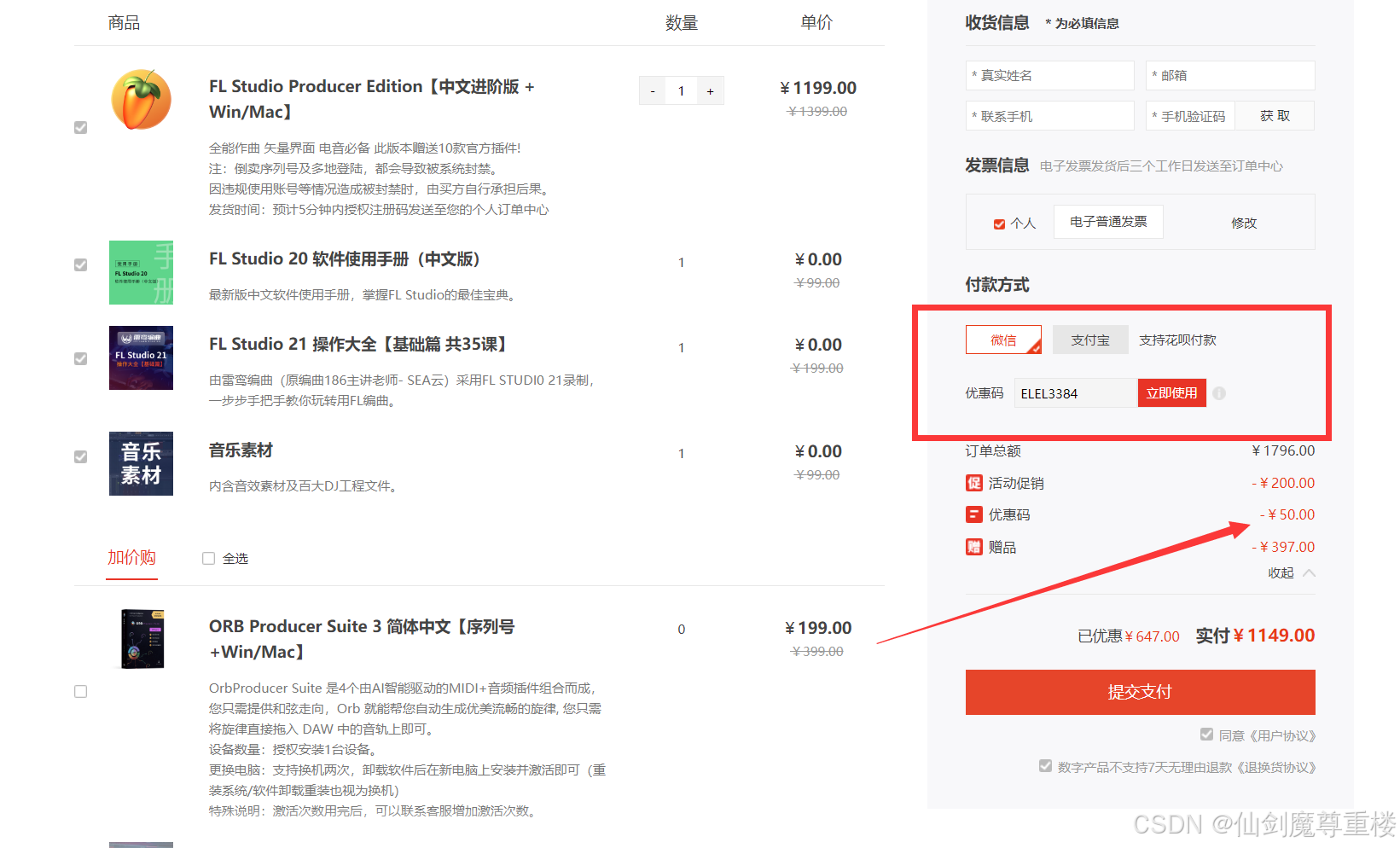Select the 支付宝 payment option
Image resolution: width=1400 pixels, height=848 pixels.
point(1089,340)
